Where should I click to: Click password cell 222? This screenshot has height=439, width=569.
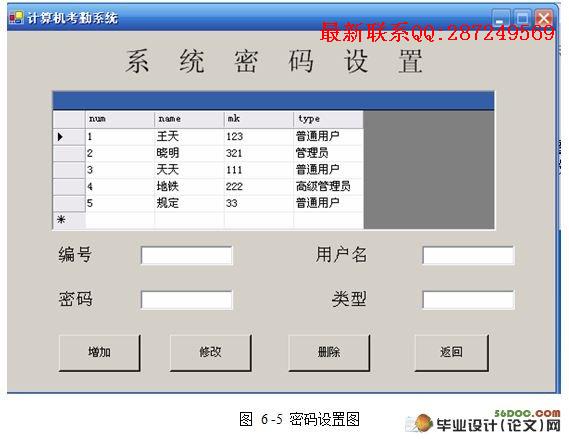259,187
